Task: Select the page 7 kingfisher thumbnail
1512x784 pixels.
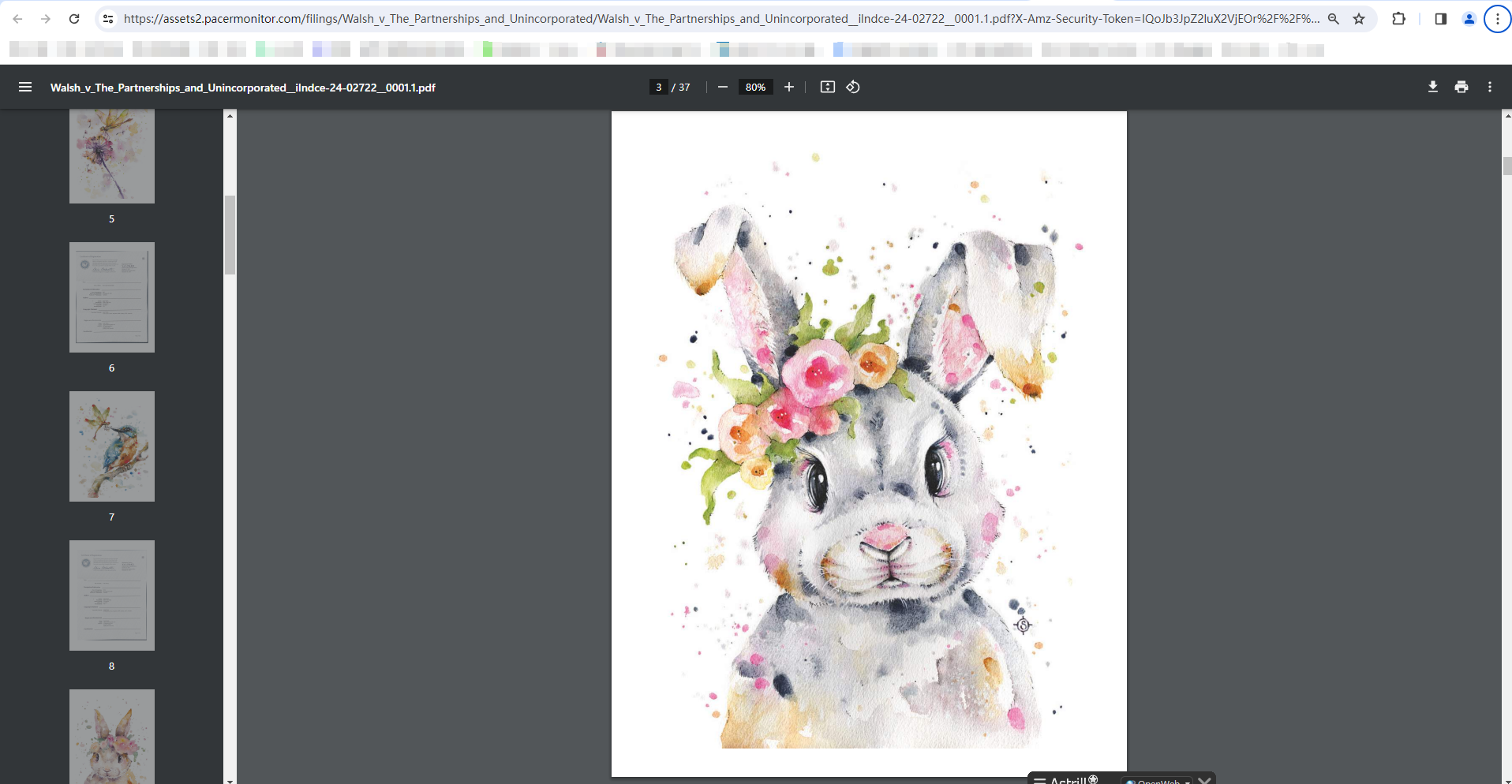Action: click(111, 446)
